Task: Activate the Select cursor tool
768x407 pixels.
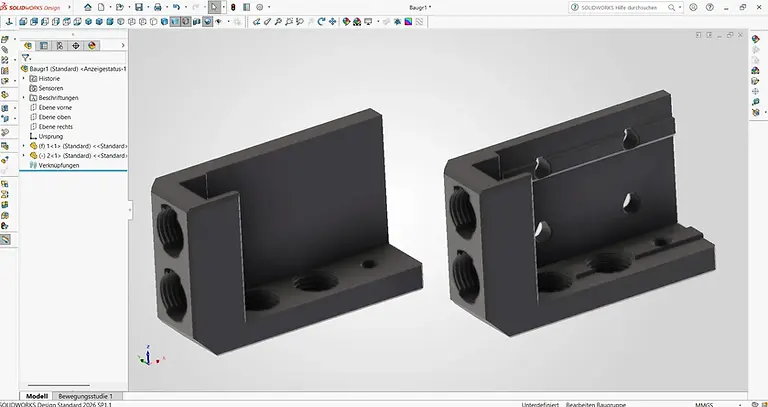Action: click(x=214, y=7)
